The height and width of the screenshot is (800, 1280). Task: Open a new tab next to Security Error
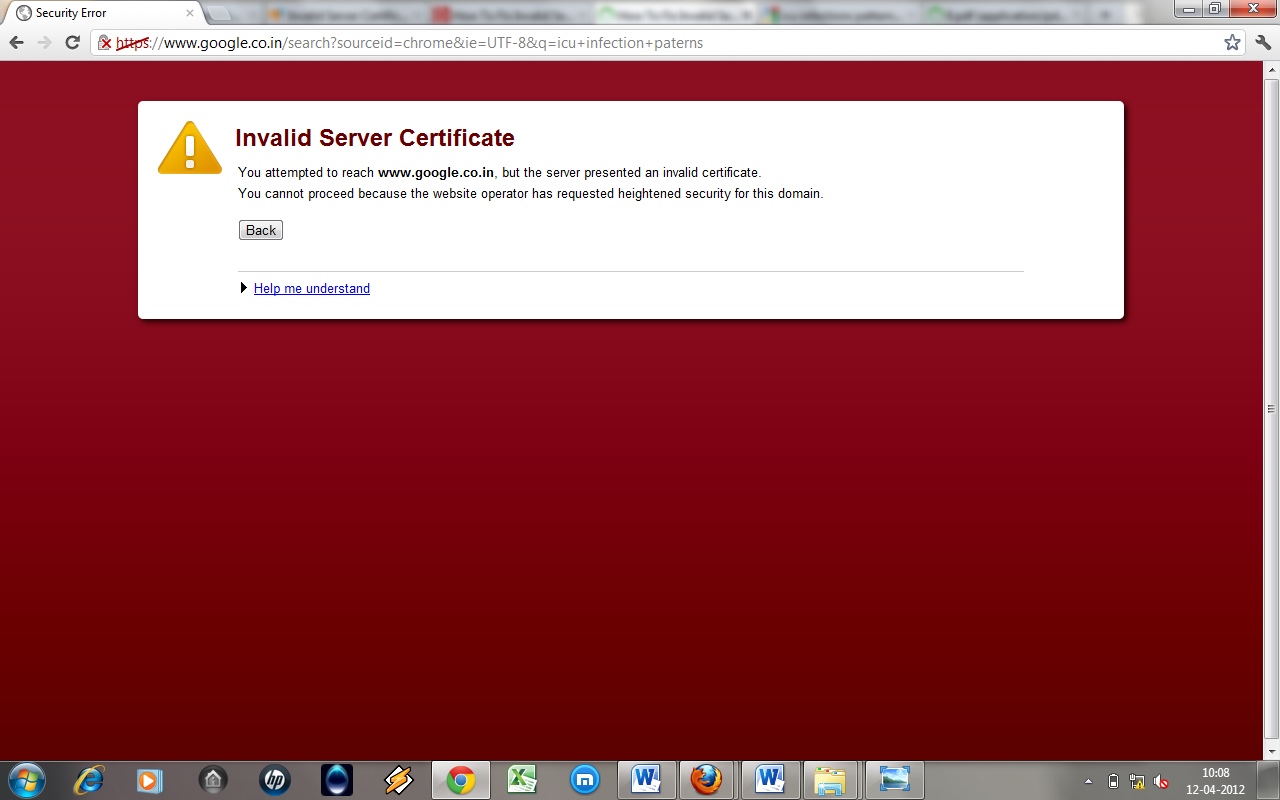[x=220, y=13]
